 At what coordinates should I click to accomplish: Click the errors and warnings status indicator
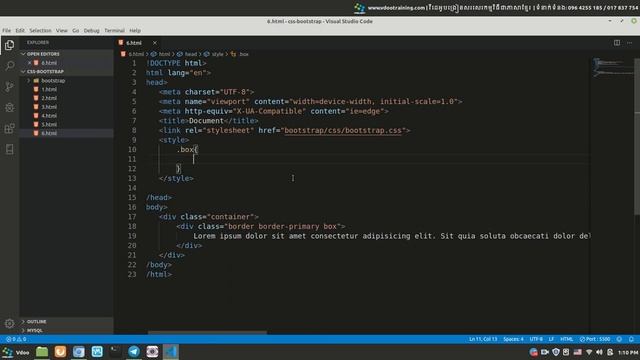(16, 339)
